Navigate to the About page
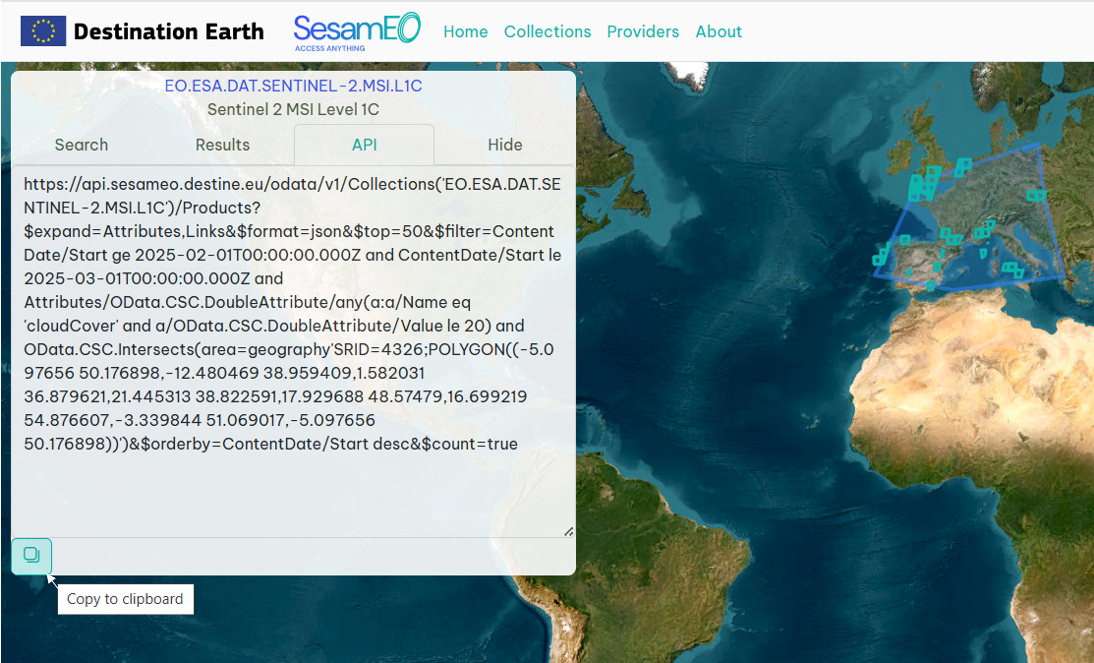1094x663 pixels. click(x=718, y=32)
